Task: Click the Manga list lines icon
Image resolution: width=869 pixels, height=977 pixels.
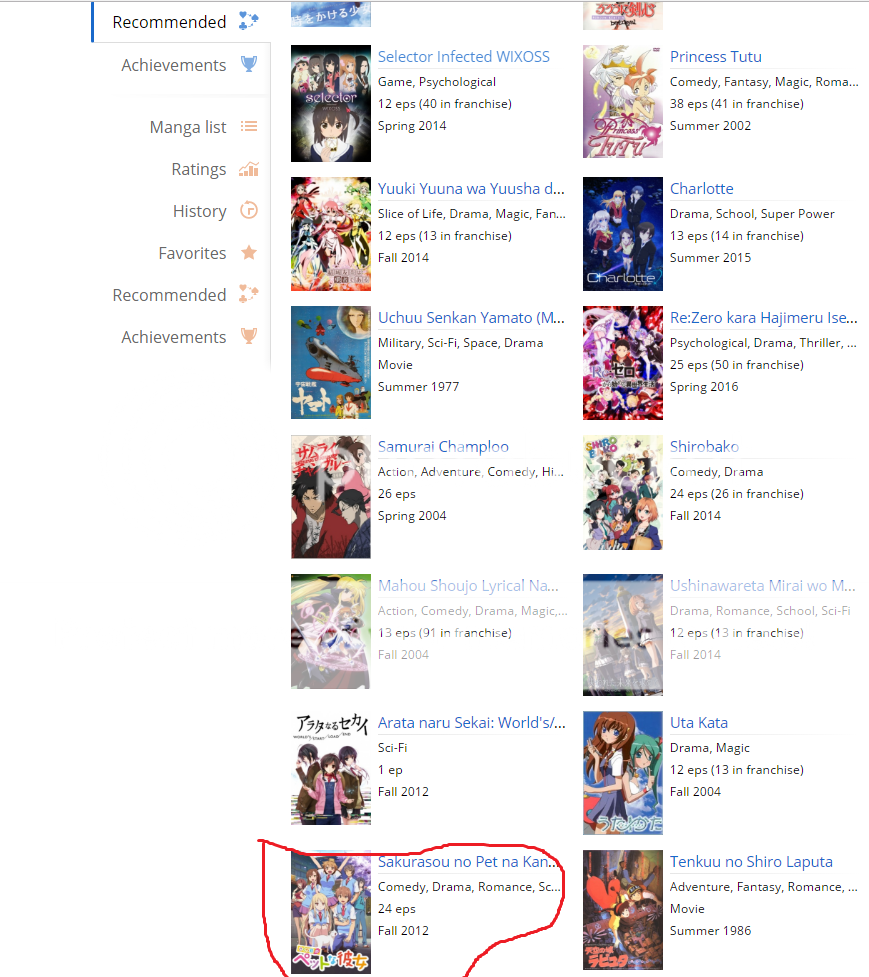Action: pyautogui.click(x=249, y=126)
